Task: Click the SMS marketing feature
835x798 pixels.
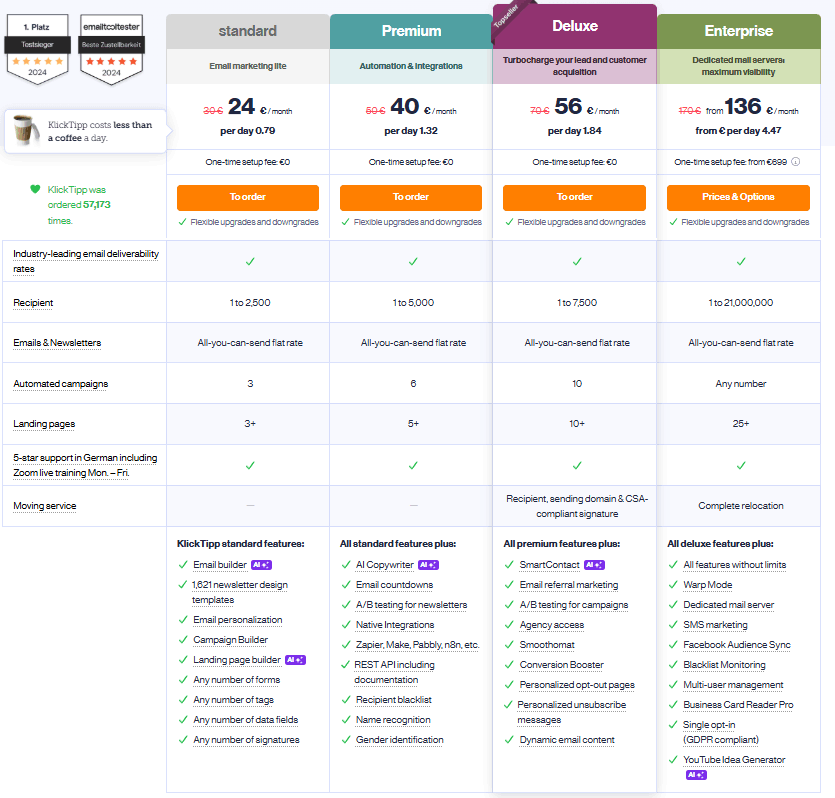Action: pos(715,625)
